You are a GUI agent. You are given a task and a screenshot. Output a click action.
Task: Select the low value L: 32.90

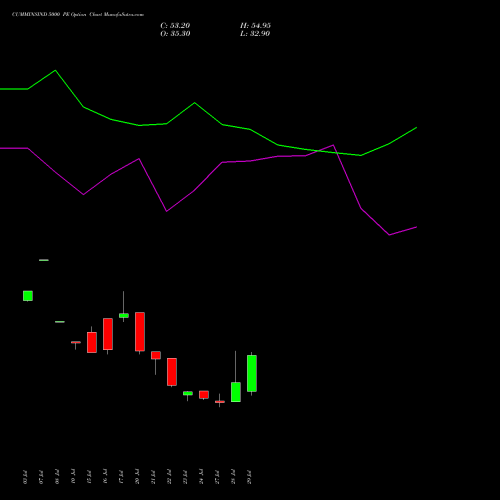(x=255, y=34)
